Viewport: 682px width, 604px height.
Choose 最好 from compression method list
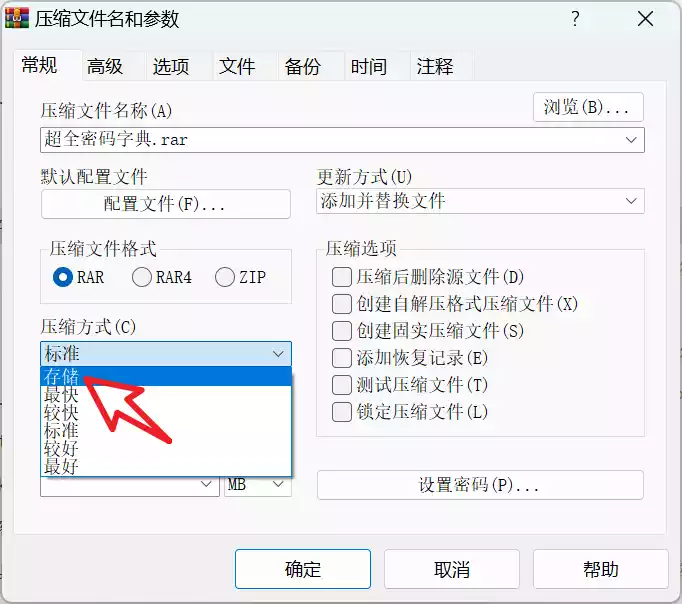pyautogui.click(x=62, y=466)
